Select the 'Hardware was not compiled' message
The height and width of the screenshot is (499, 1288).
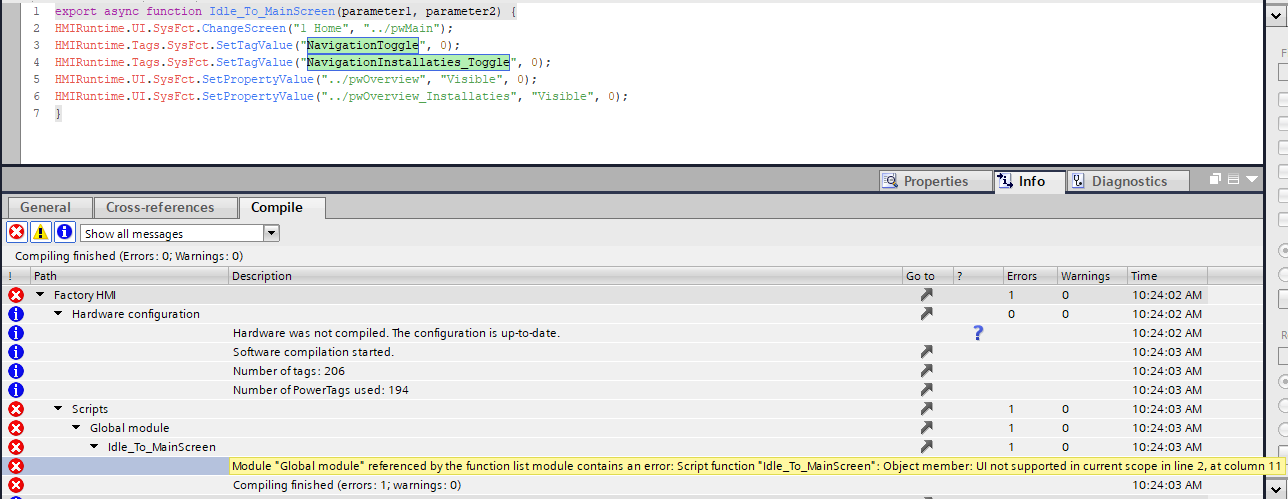click(x=396, y=333)
